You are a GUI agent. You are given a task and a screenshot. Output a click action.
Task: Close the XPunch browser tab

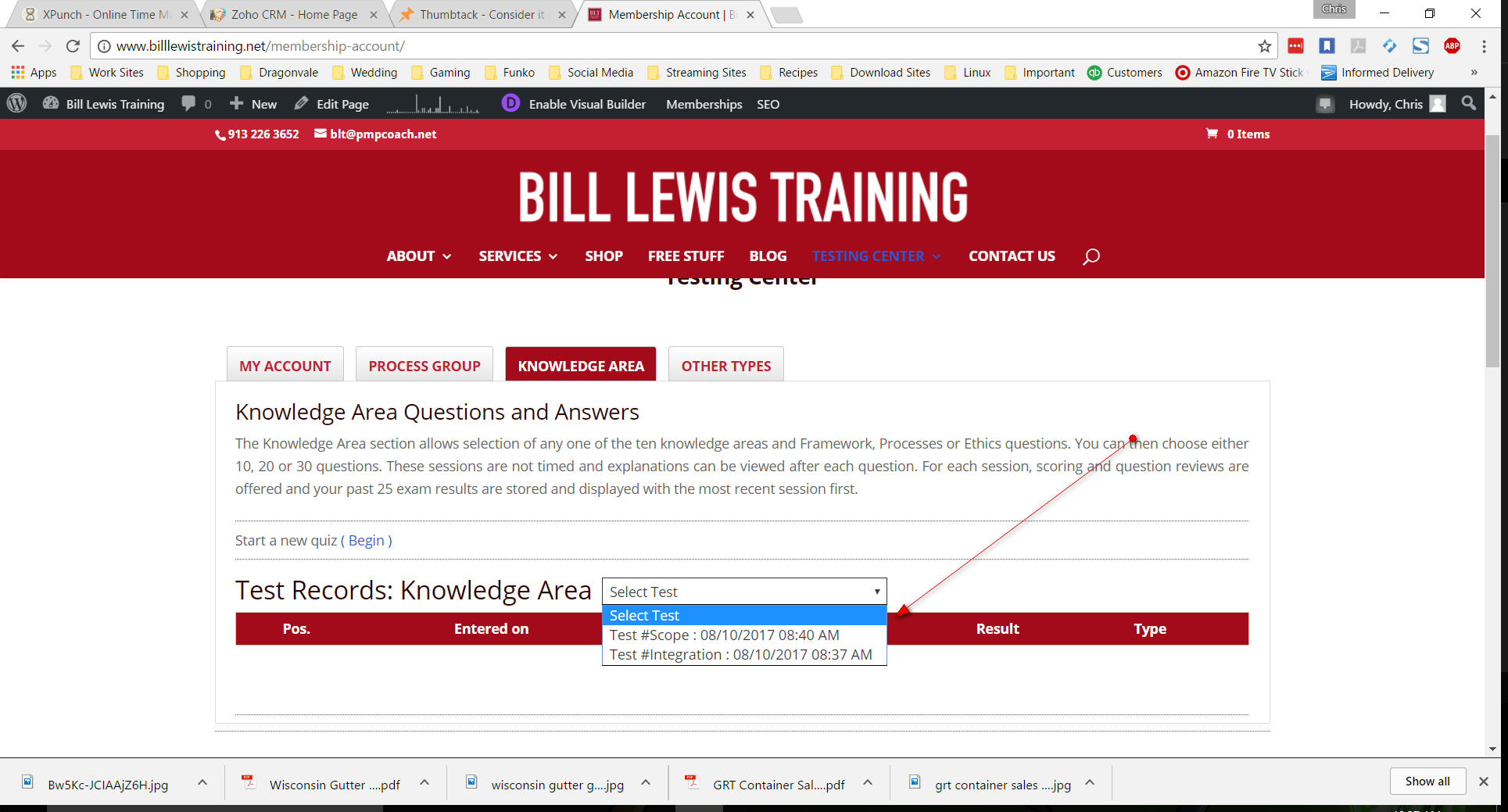[184, 15]
